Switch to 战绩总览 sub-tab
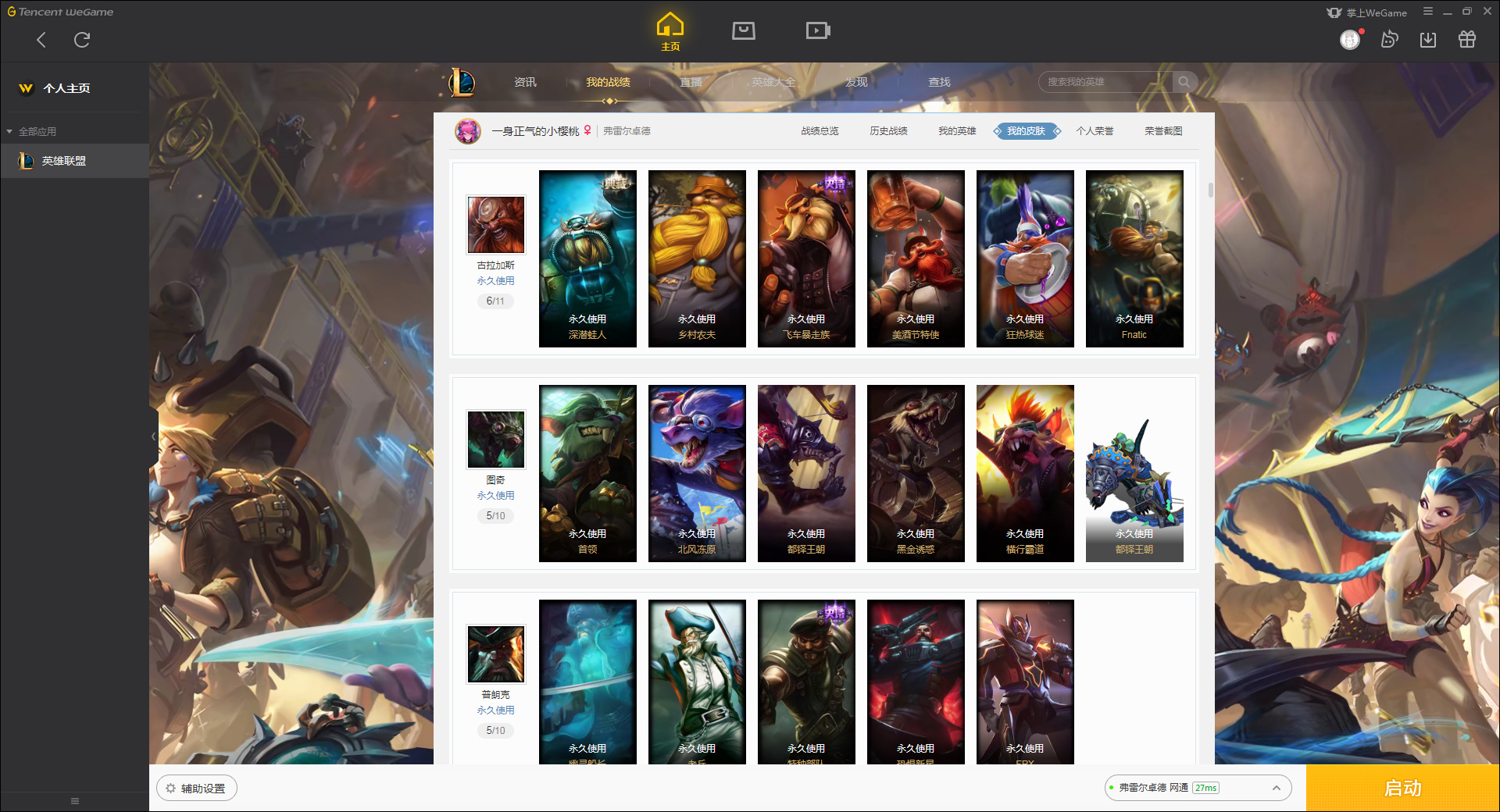 coord(820,131)
